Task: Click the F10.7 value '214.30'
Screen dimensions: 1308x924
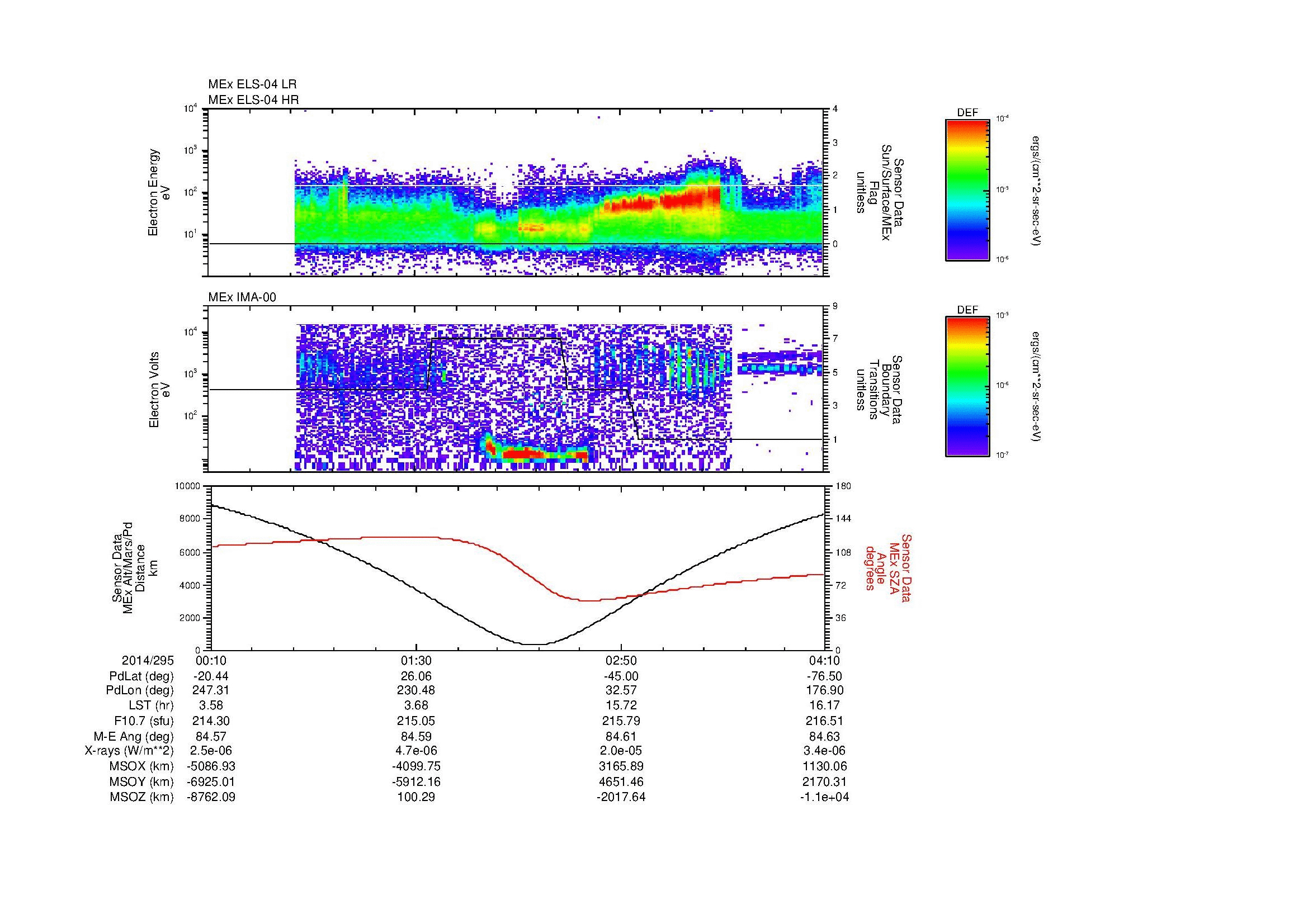Action: [x=211, y=721]
